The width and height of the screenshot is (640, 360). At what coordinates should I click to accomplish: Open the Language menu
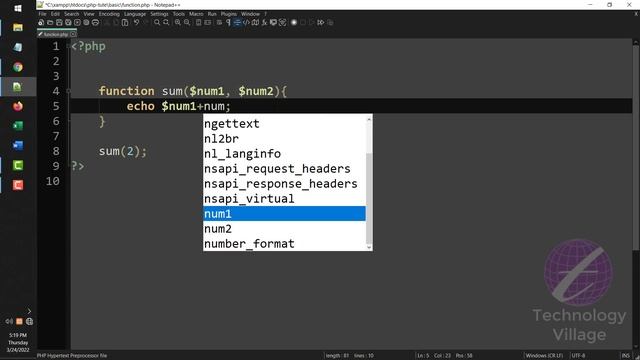click(135, 14)
